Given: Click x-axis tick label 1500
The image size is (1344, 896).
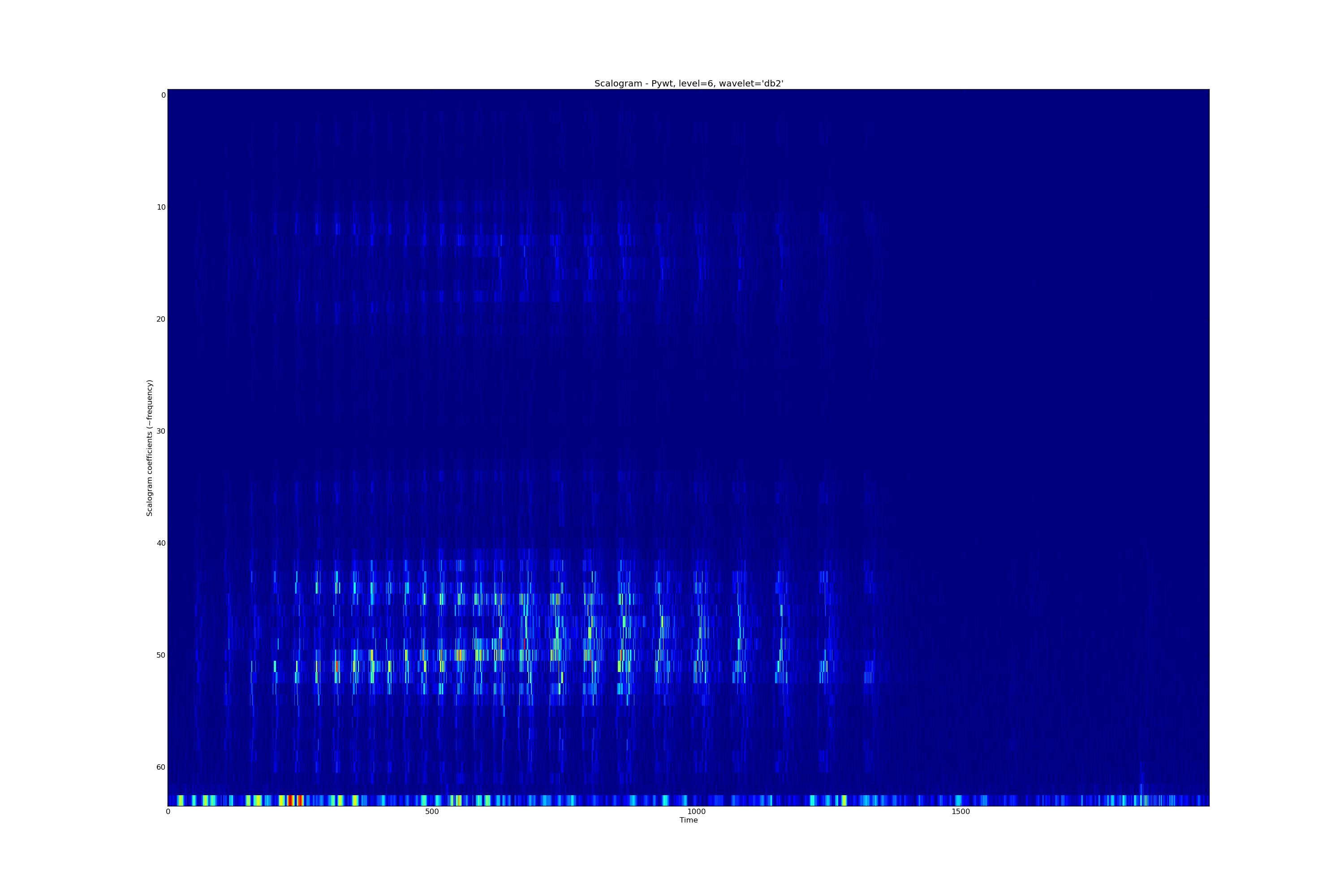Looking at the screenshot, I should point(961,811).
